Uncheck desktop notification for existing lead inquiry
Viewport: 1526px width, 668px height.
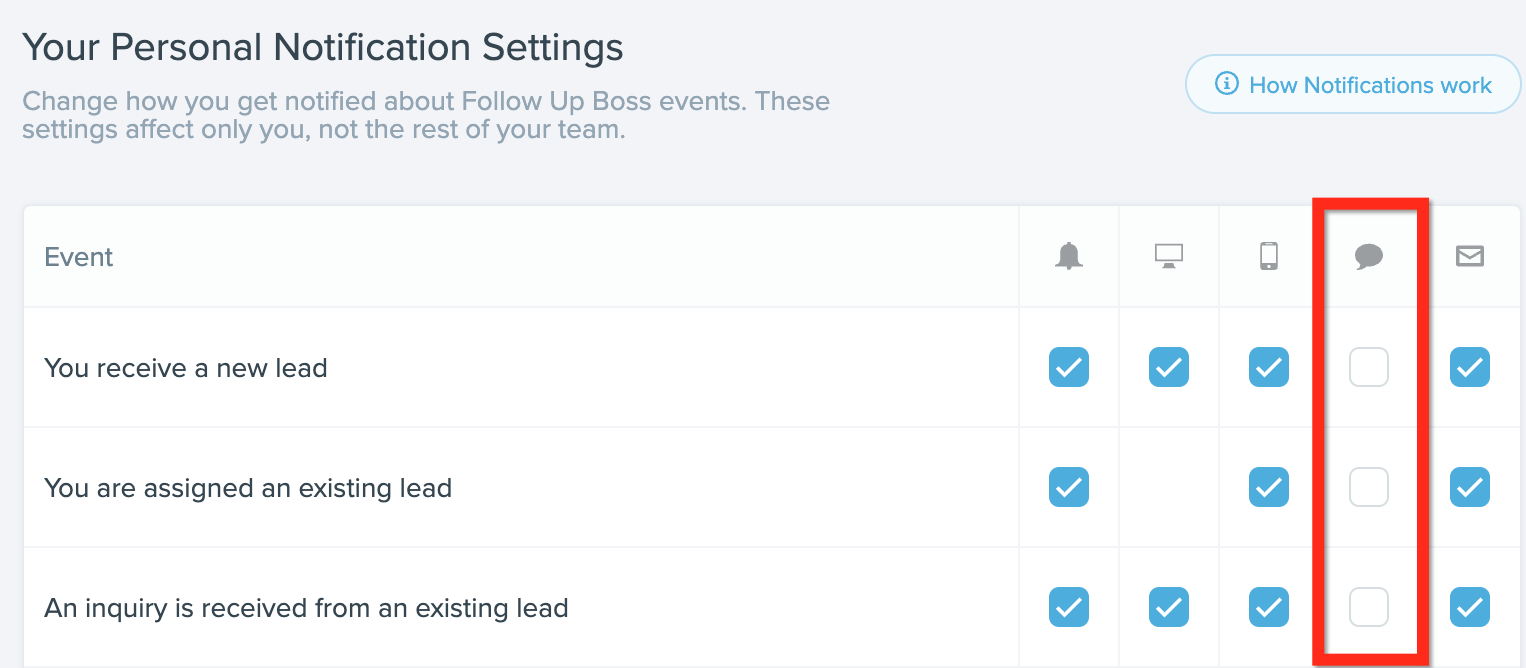pos(1169,607)
